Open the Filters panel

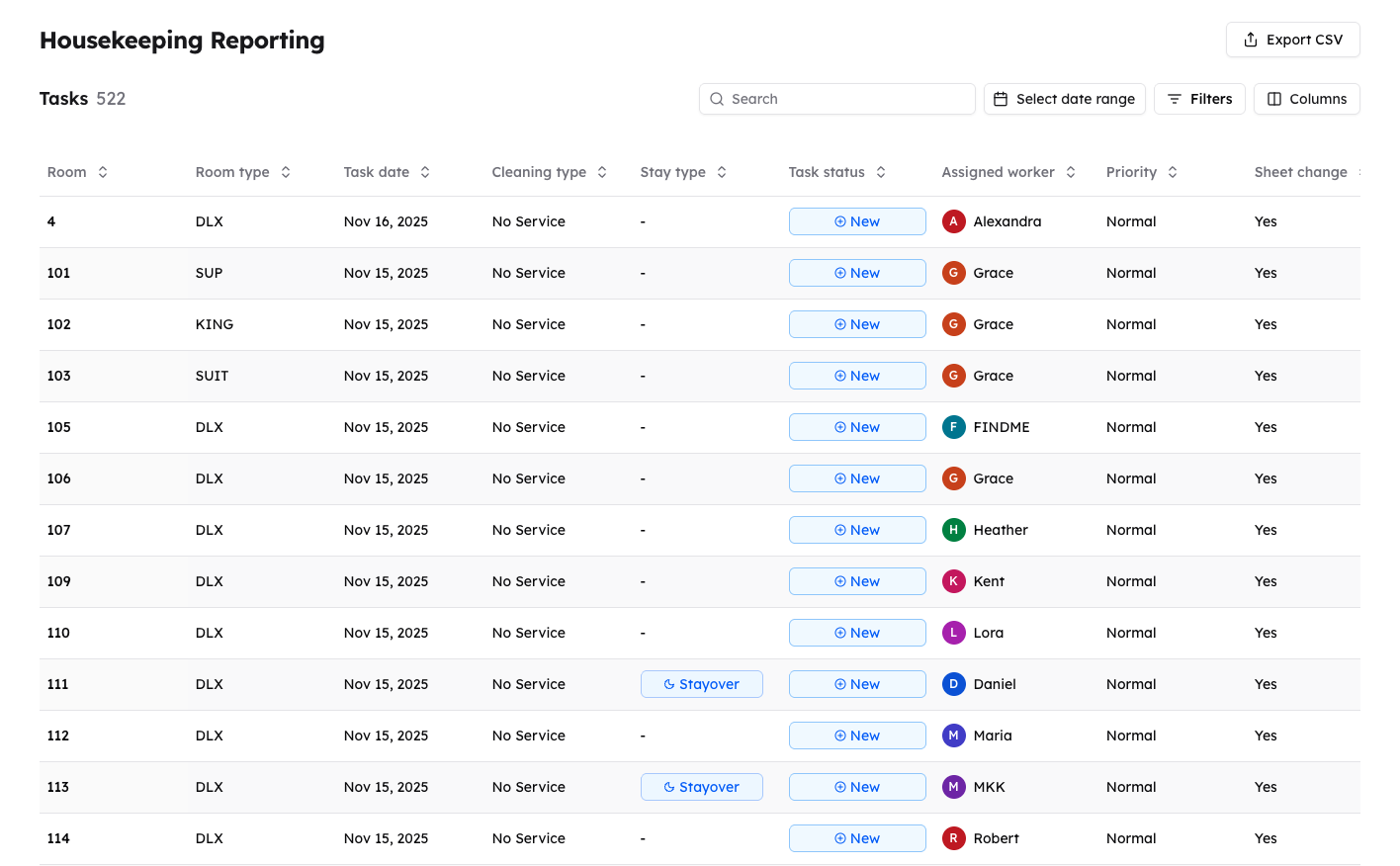click(1198, 99)
